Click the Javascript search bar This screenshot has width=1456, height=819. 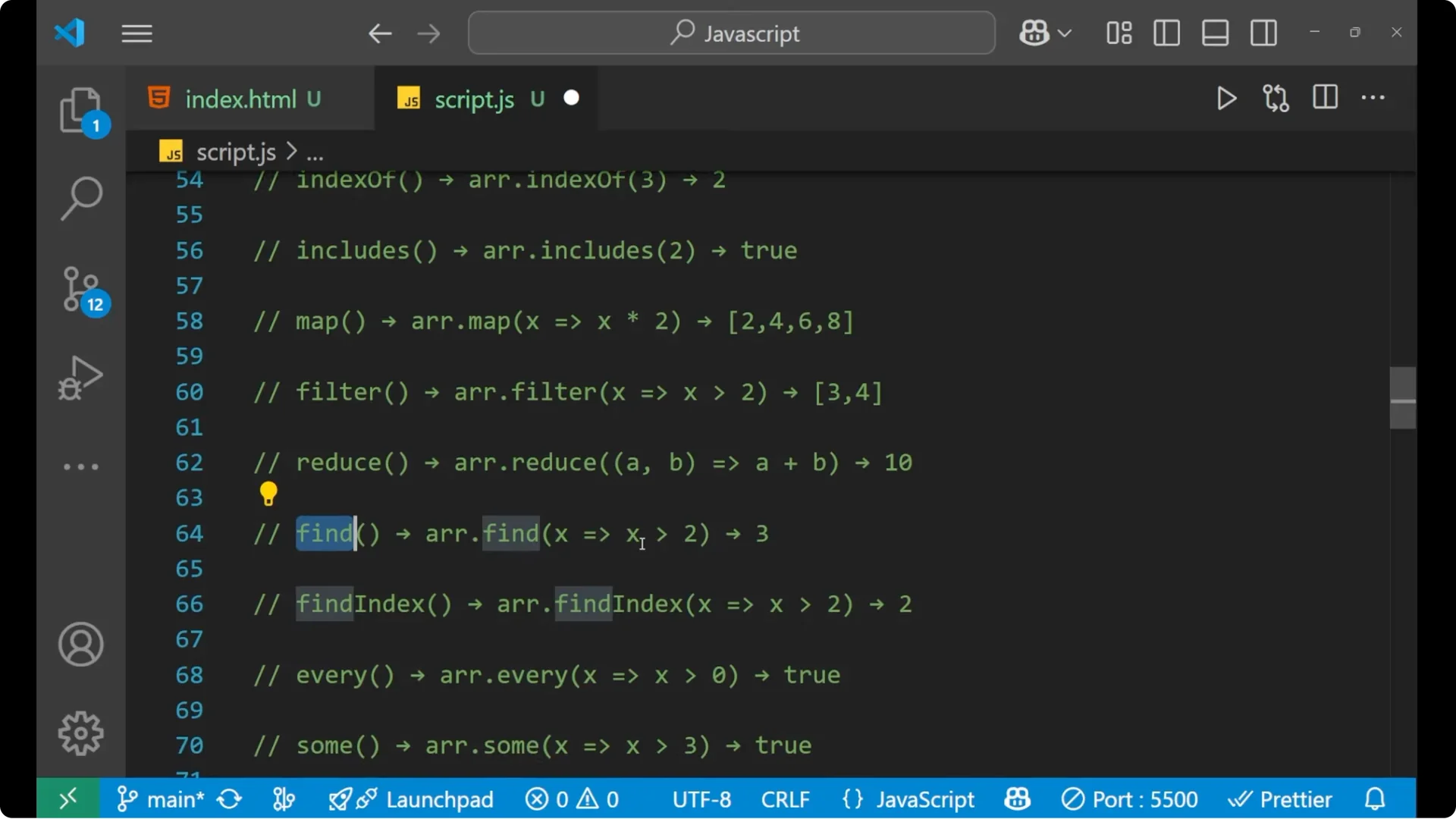(x=730, y=33)
